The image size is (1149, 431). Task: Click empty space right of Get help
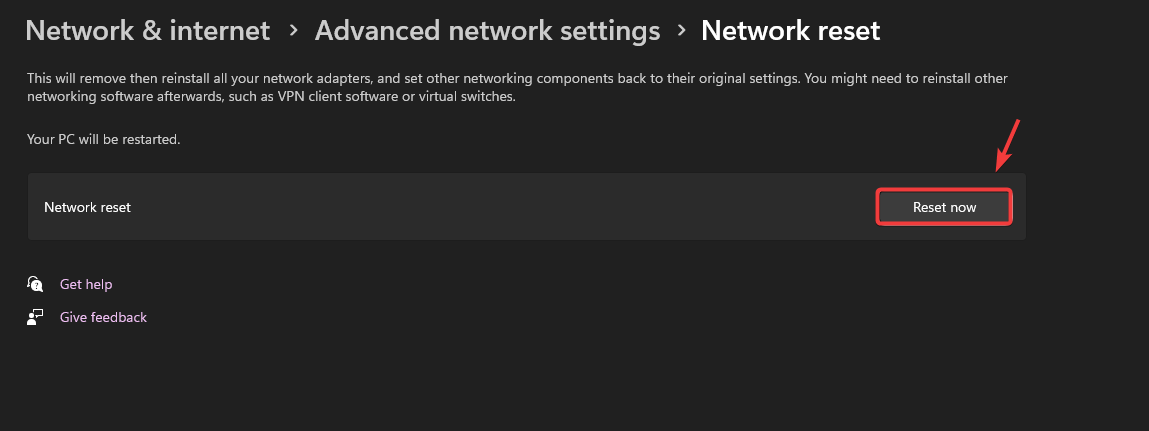pyautogui.click(x=400, y=284)
